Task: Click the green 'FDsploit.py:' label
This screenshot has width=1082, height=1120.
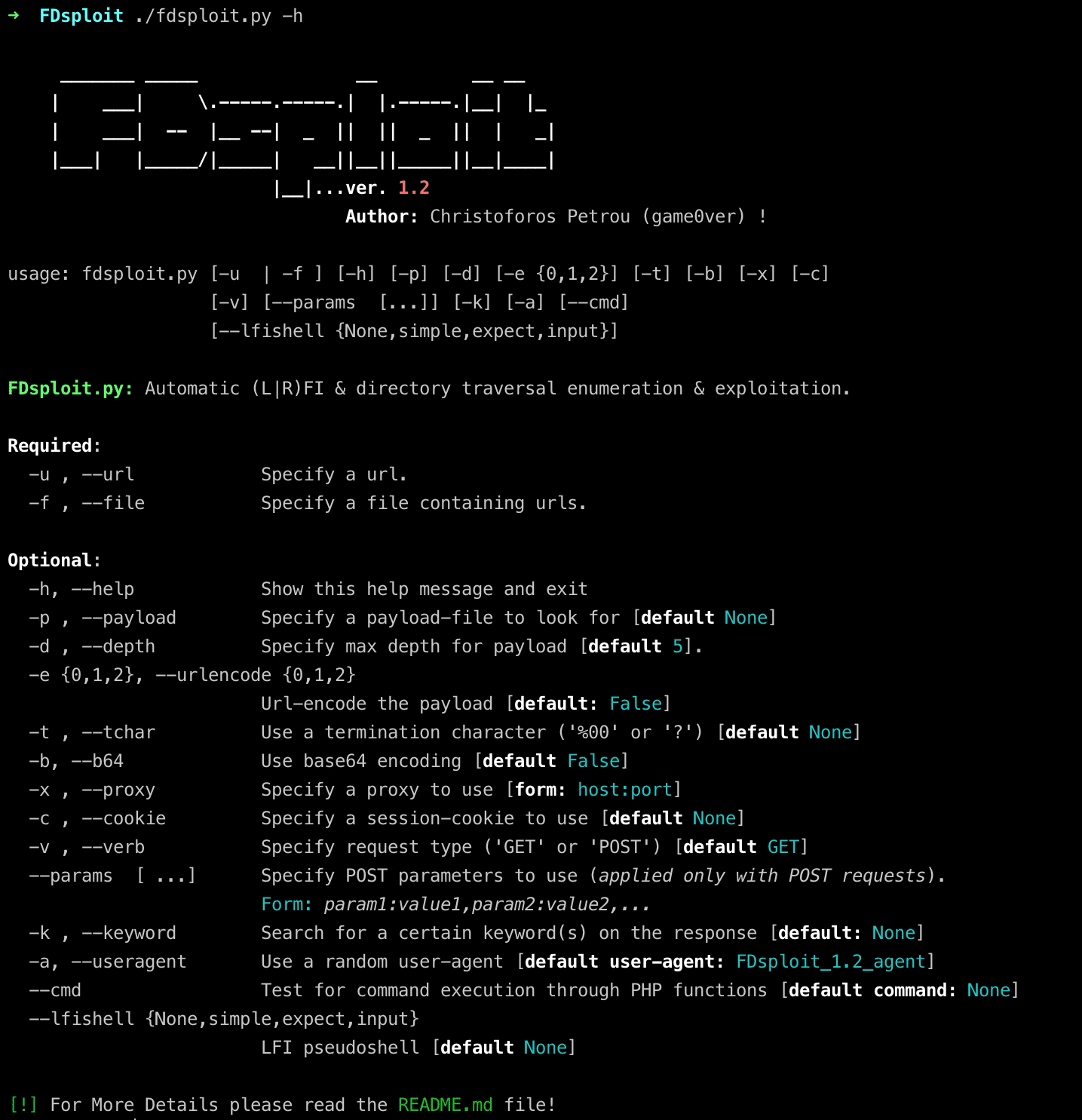Action: click(71, 388)
